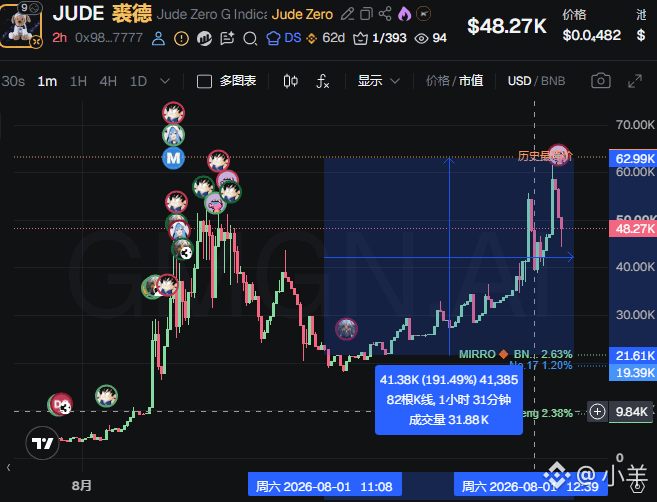Click the 21.61K price axis label
This screenshot has width=657, height=502.
point(634,356)
